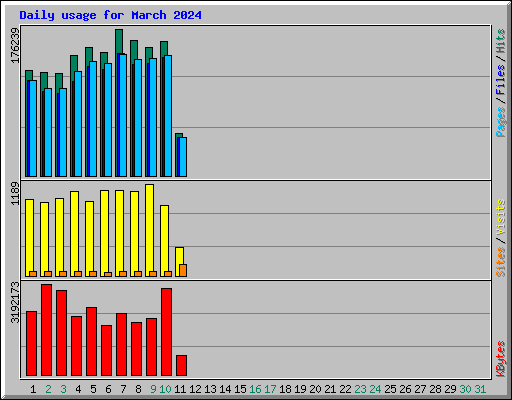Click the cyan pages bar for day 10

point(168,116)
